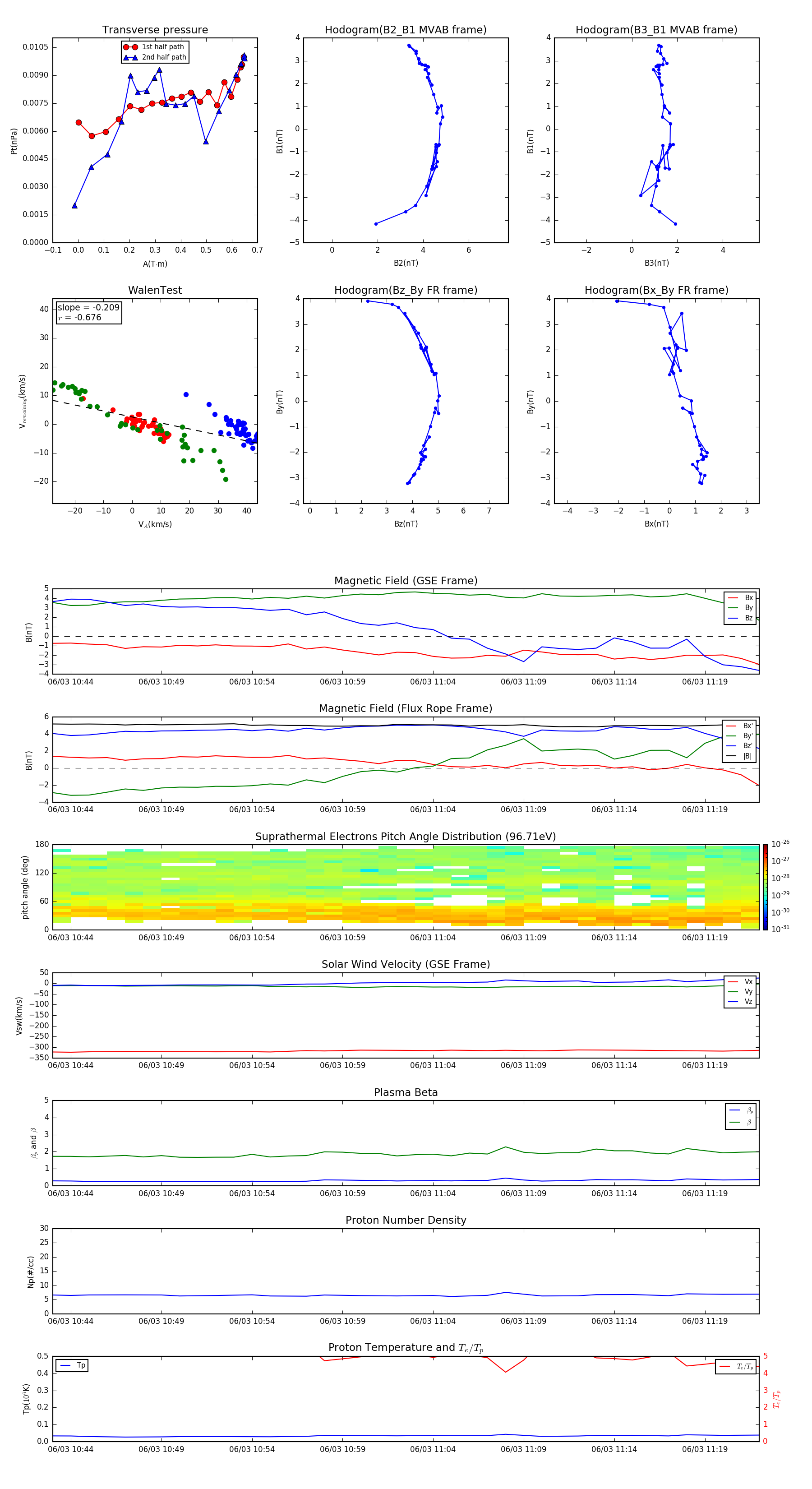
Task: Click the "1st half path" legend entry
Action: tap(154, 47)
